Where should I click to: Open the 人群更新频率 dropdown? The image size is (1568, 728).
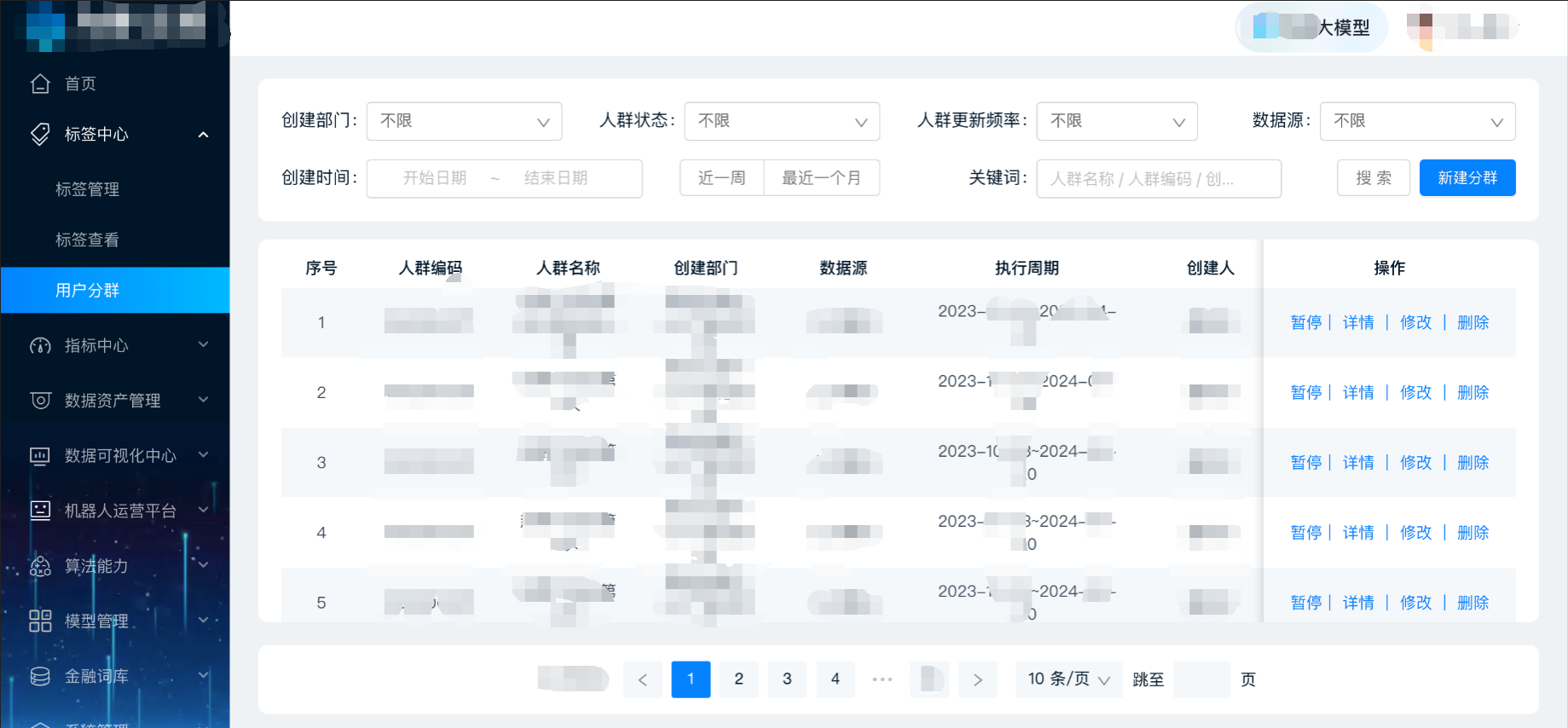tap(1117, 121)
